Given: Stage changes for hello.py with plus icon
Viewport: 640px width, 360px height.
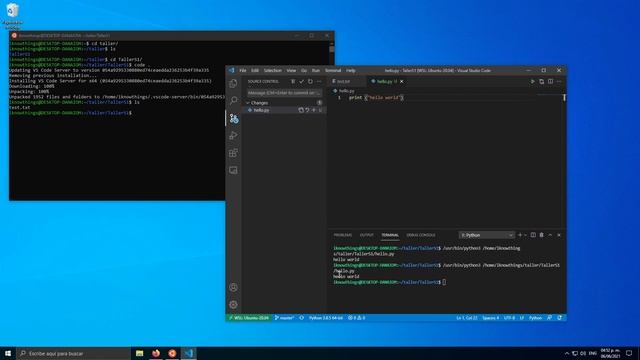Looking at the screenshot, I should 313,110.
